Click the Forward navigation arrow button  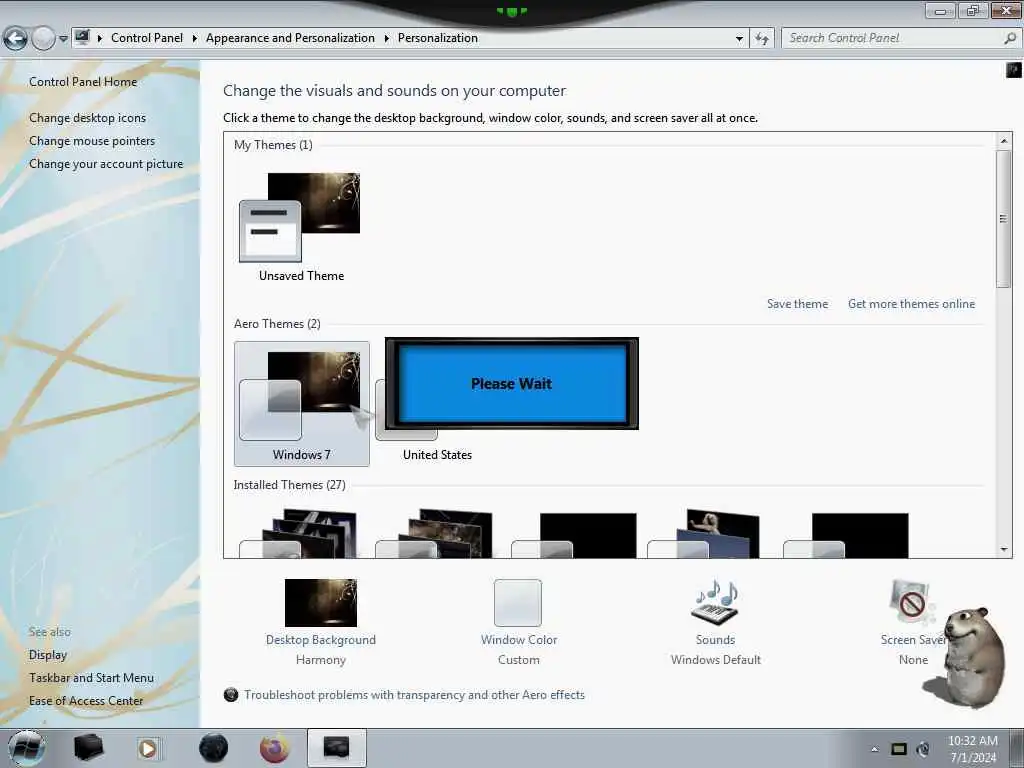[x=43, y=39]
